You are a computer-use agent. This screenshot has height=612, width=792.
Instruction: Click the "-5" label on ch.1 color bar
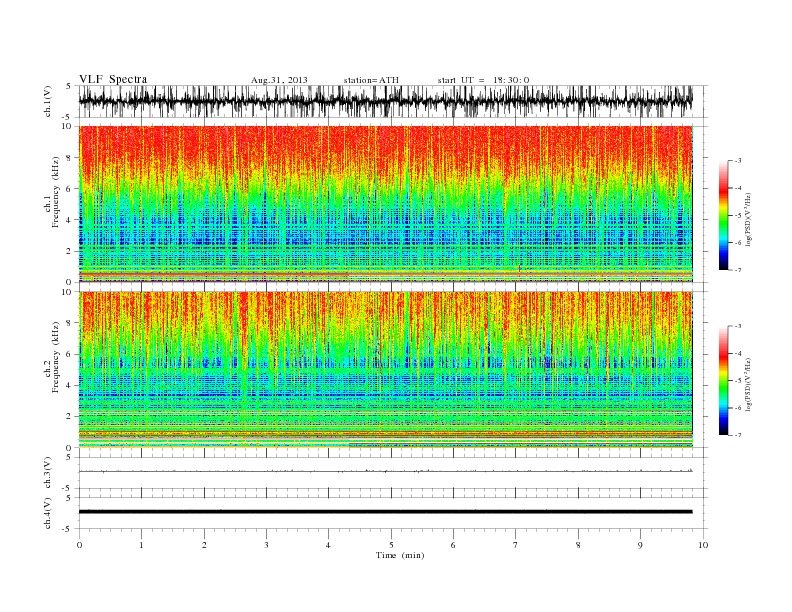point(738,216)
